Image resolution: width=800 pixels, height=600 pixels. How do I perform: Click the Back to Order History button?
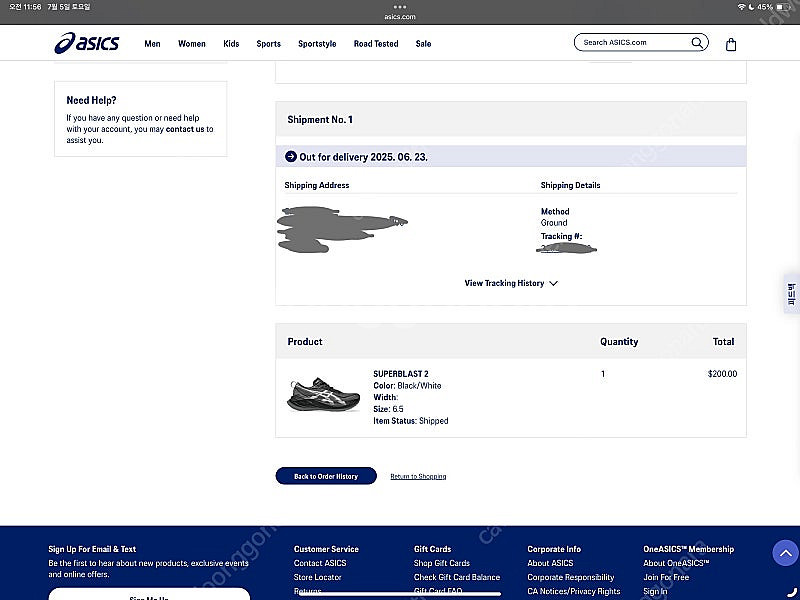coord(326,476)
